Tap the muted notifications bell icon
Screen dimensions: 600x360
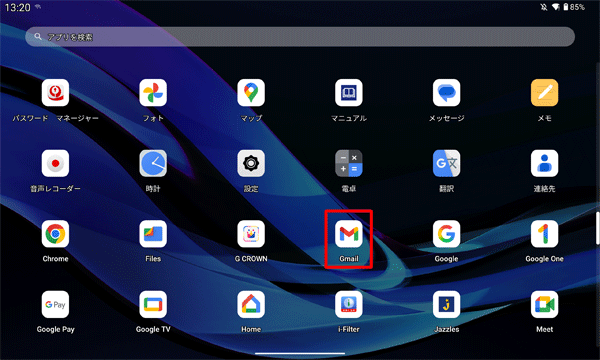544,7
